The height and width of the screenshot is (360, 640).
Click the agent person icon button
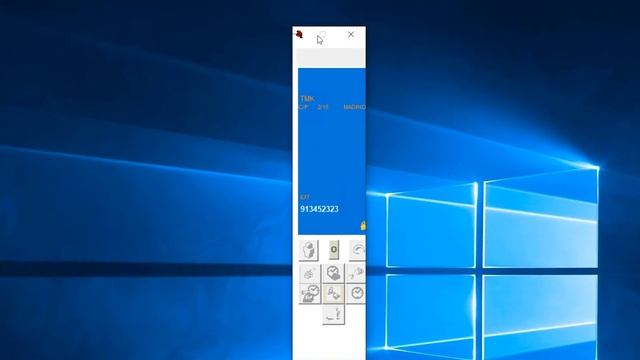(309, 250)
